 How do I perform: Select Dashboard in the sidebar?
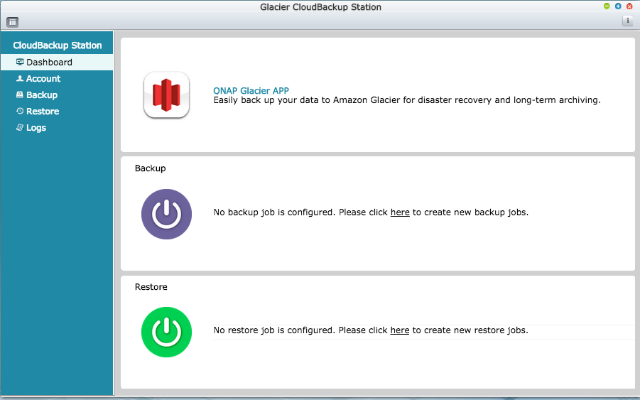(49, 63)
